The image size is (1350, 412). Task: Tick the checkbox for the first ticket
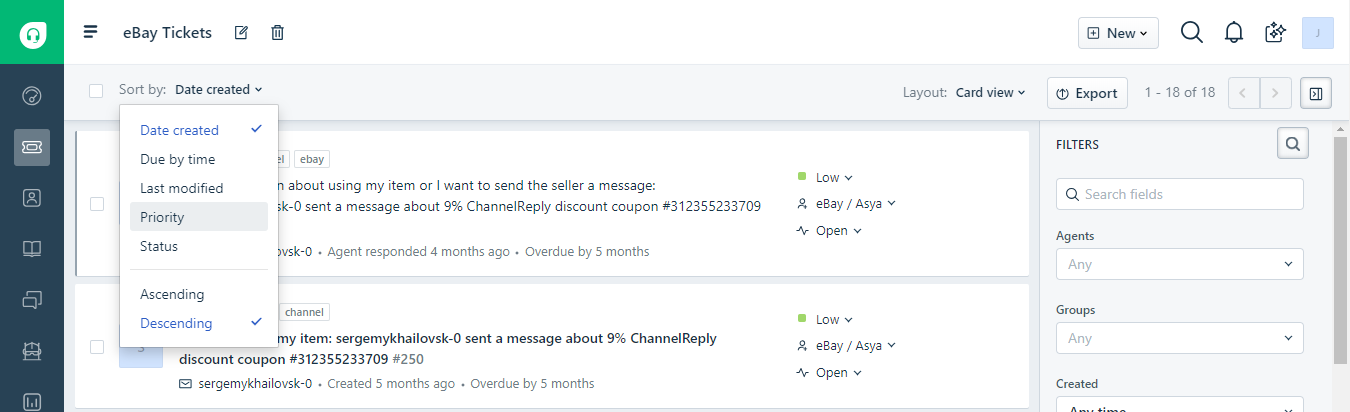(97, 204)
